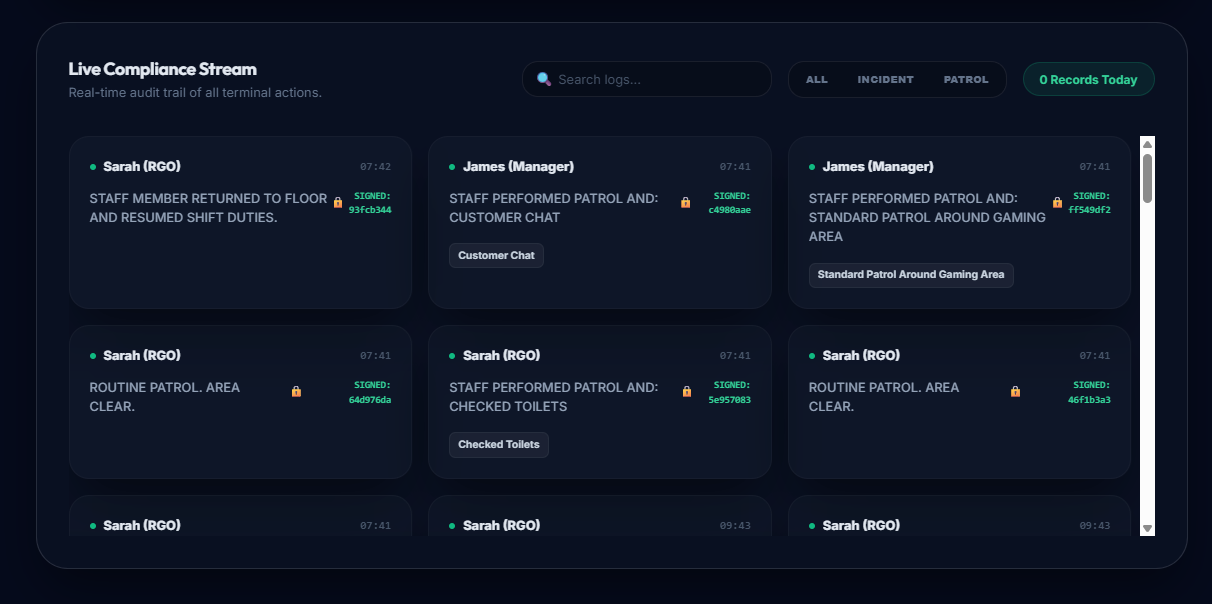Click the vertical scrollbar thumb
The image size is (1212, 604).
pyautogui.click(x=1147, y=178)
